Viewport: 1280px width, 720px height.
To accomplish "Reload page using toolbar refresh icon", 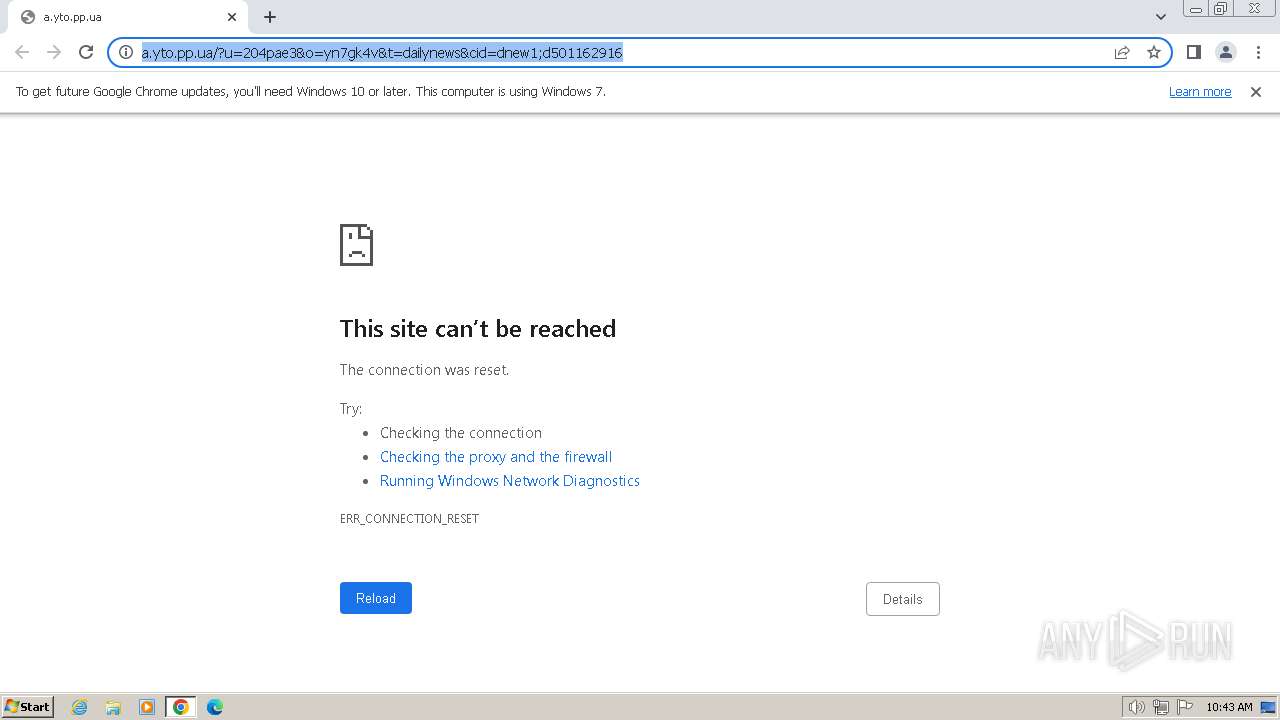I will (86, 52).
